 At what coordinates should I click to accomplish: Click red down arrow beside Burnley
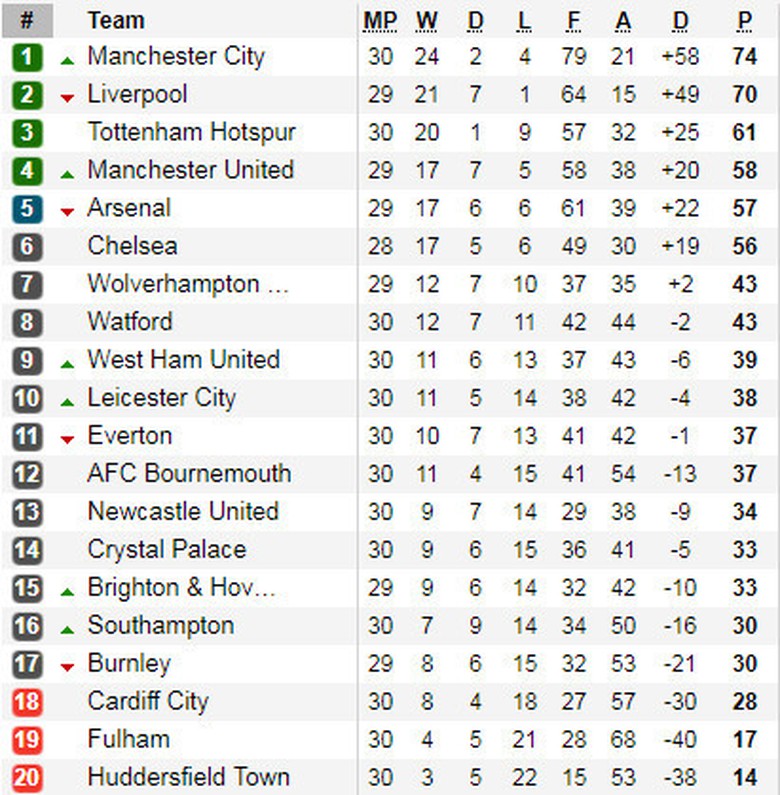point(68,666)
